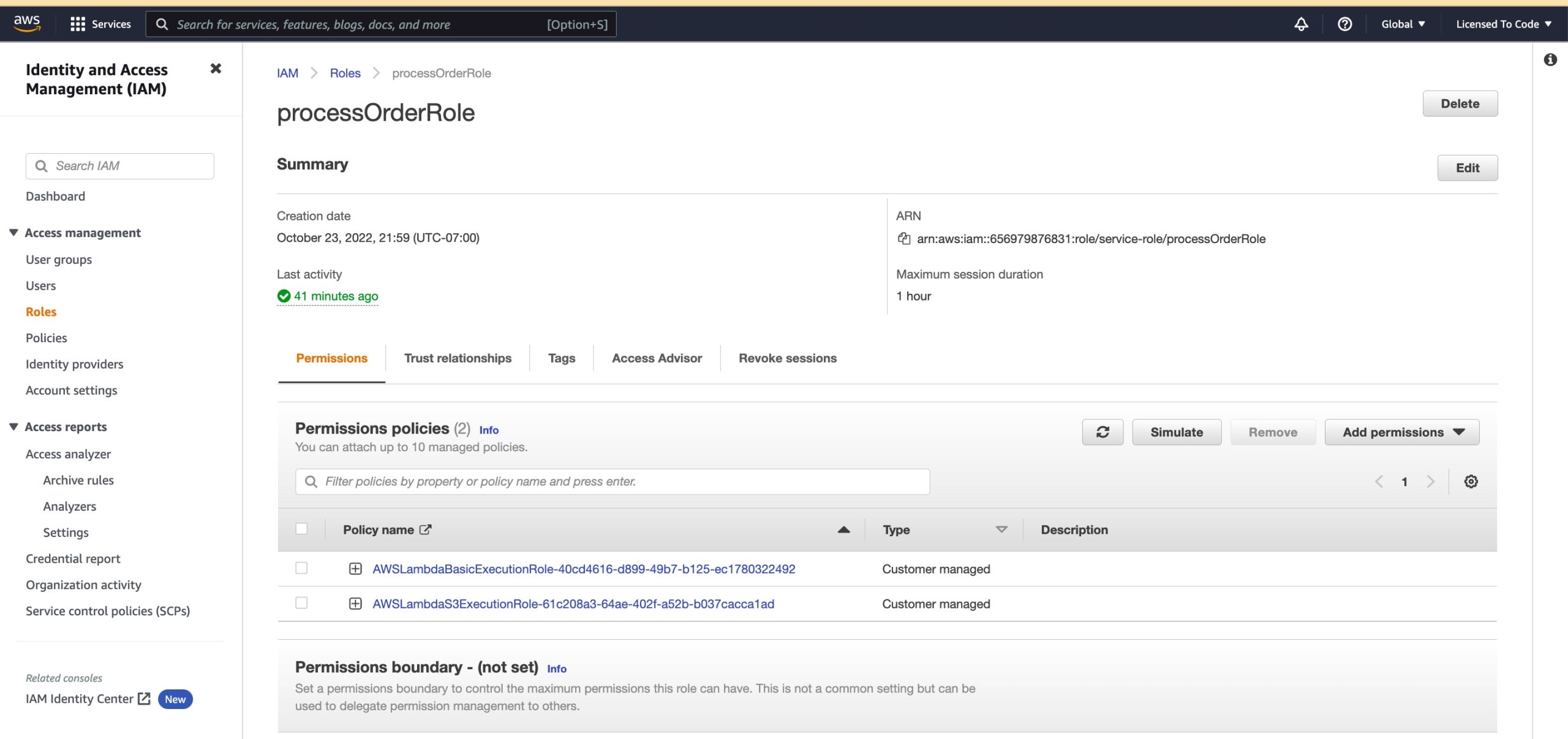Switch to the Trust relationships tab

coord(458,358)
